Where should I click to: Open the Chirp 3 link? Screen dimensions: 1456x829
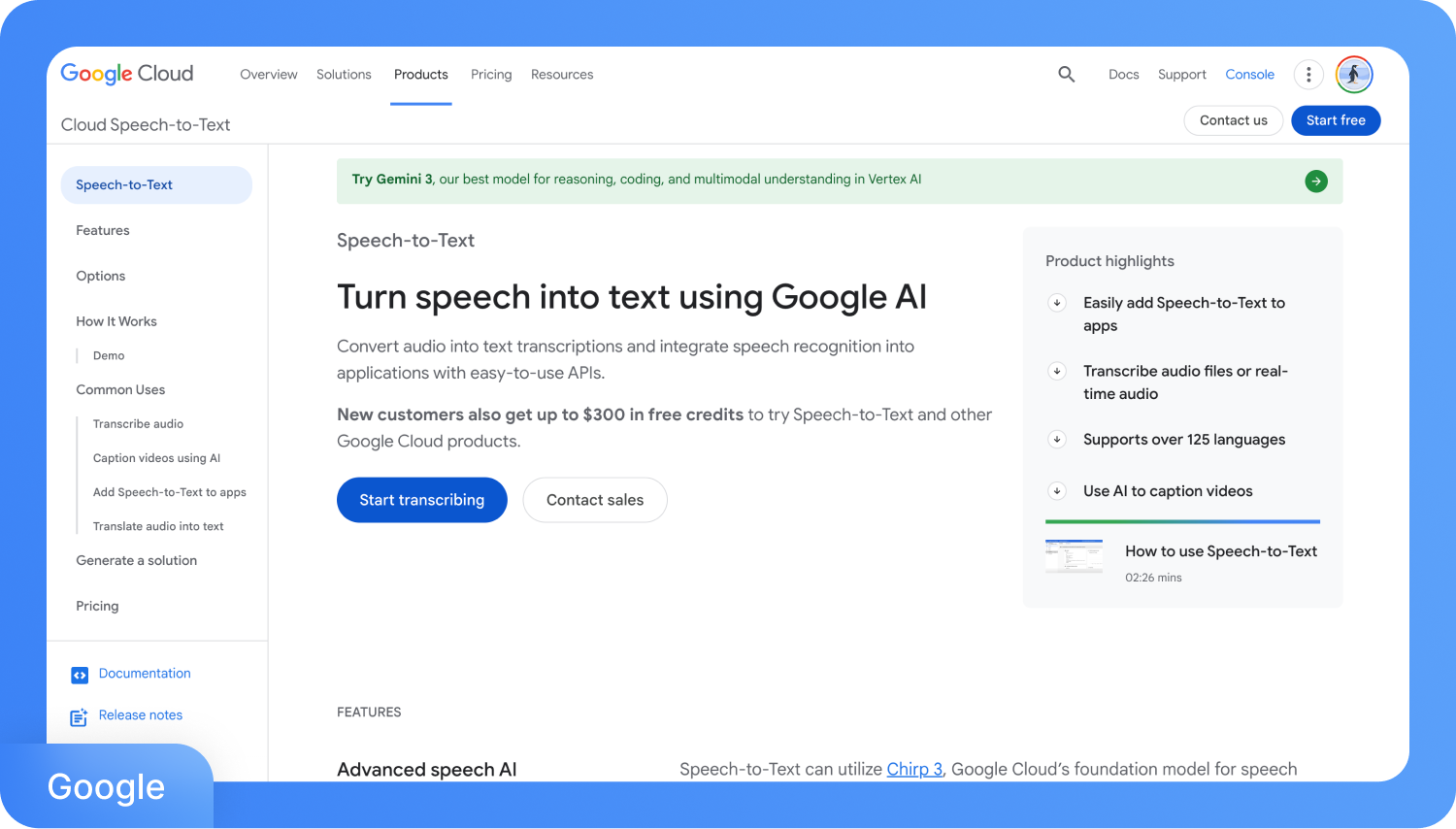click(914, 769)
